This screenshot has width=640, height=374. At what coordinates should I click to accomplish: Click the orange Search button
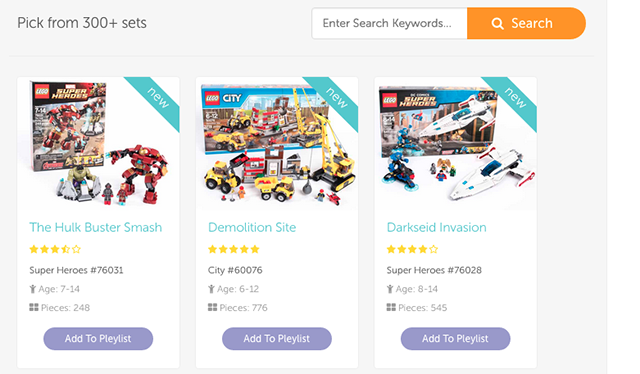pyautogui.click(x=526, y=23)
